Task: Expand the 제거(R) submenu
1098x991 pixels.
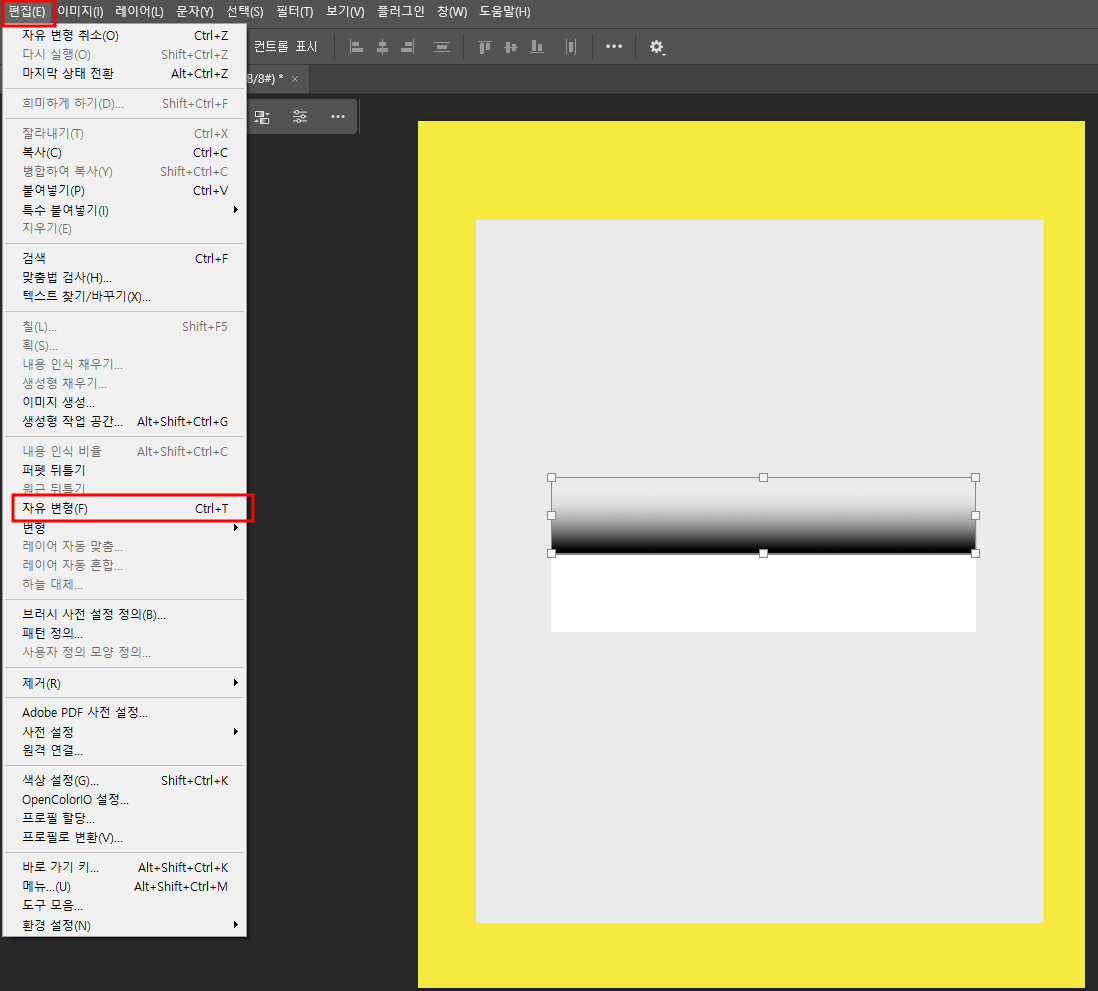Action: click(x=125, y=683)
